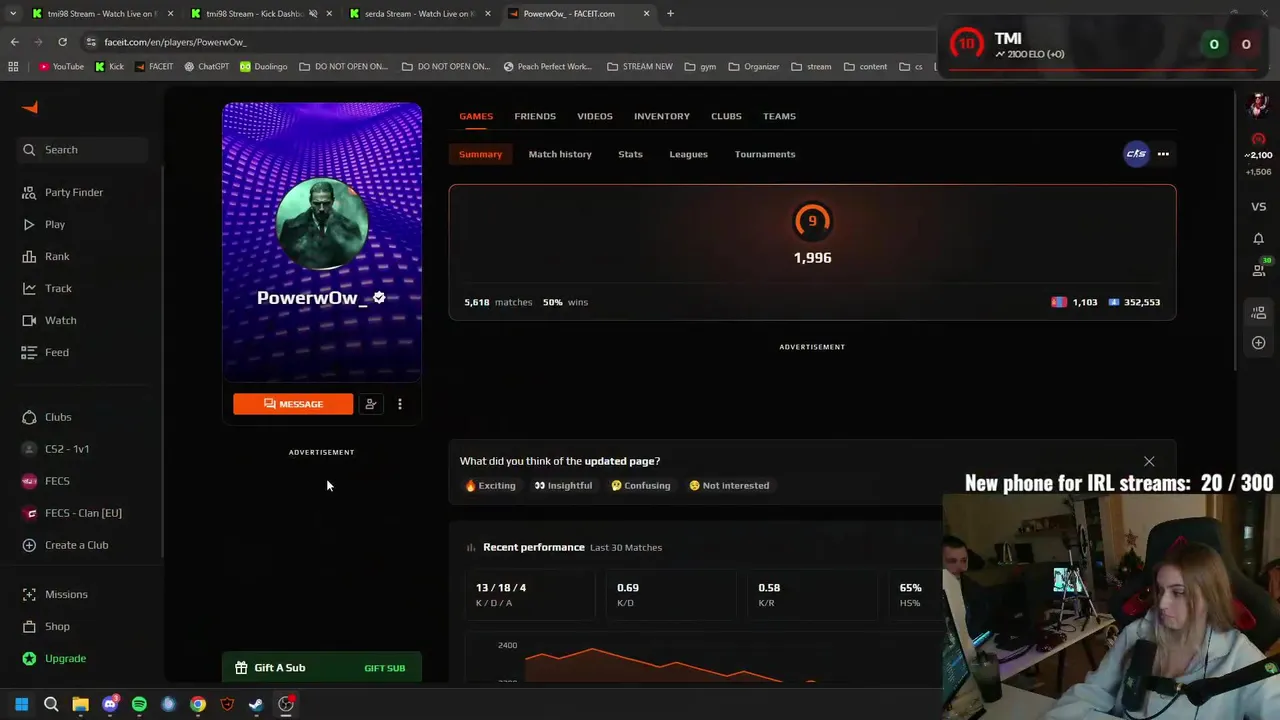Open the Stats sub-tab
Viewport: 1280px width, 720px height.
(x=630, y=154)
